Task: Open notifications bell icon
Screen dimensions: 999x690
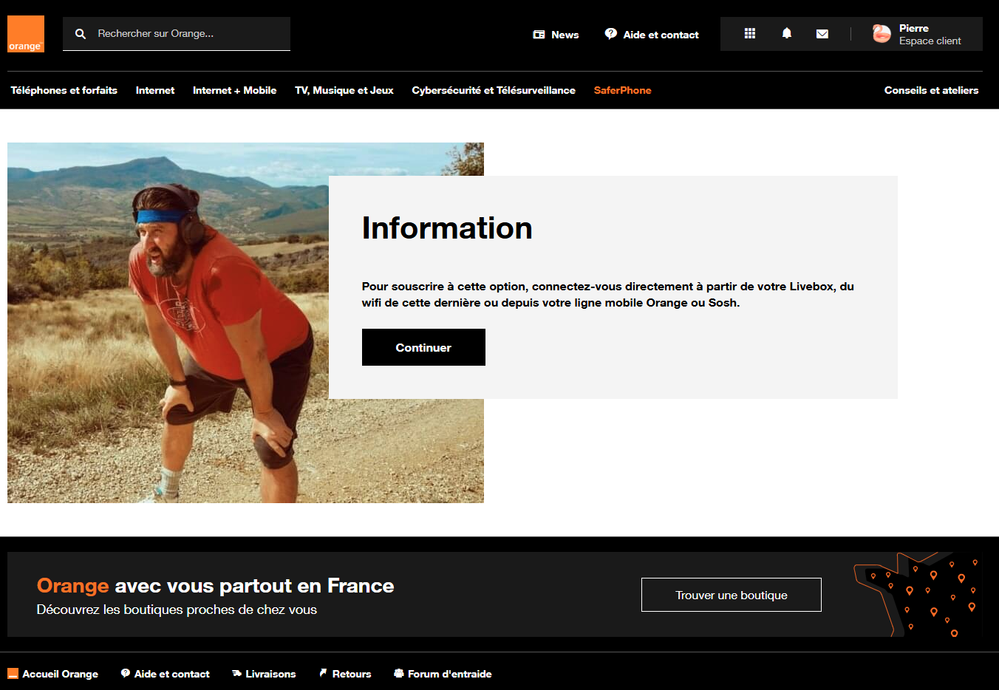Action: pos(786,34)
